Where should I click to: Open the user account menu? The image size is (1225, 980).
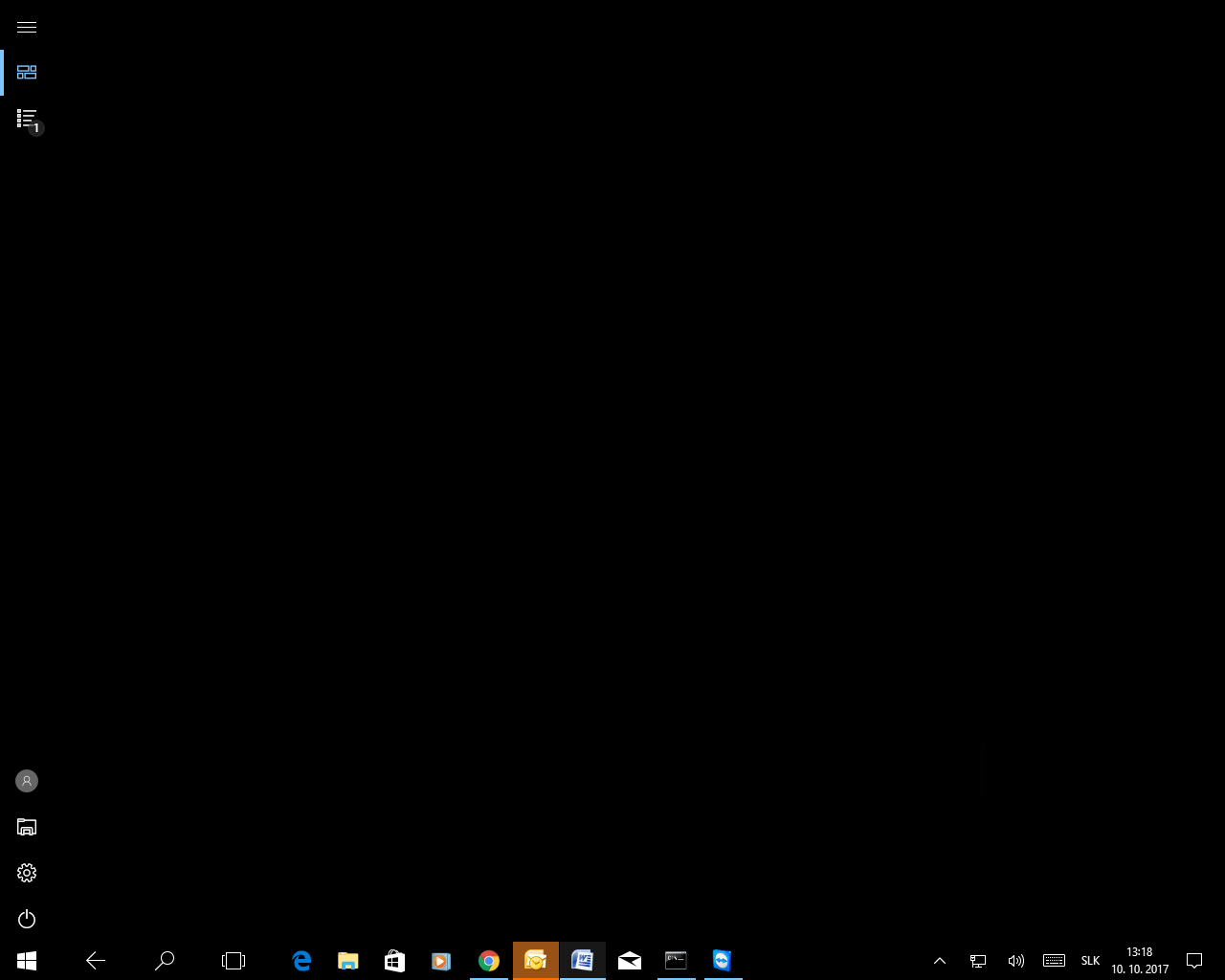[x=27, y=781]
